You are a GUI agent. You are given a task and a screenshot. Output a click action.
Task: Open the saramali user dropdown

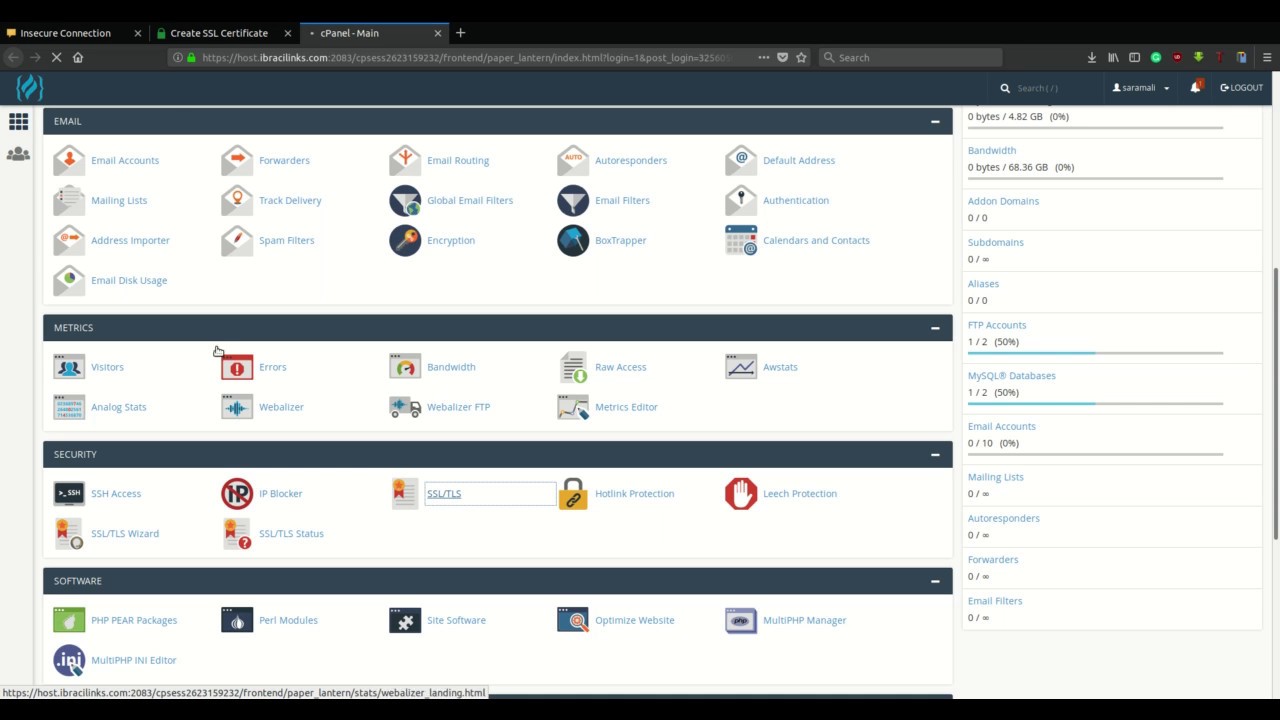pos(1141,88)
